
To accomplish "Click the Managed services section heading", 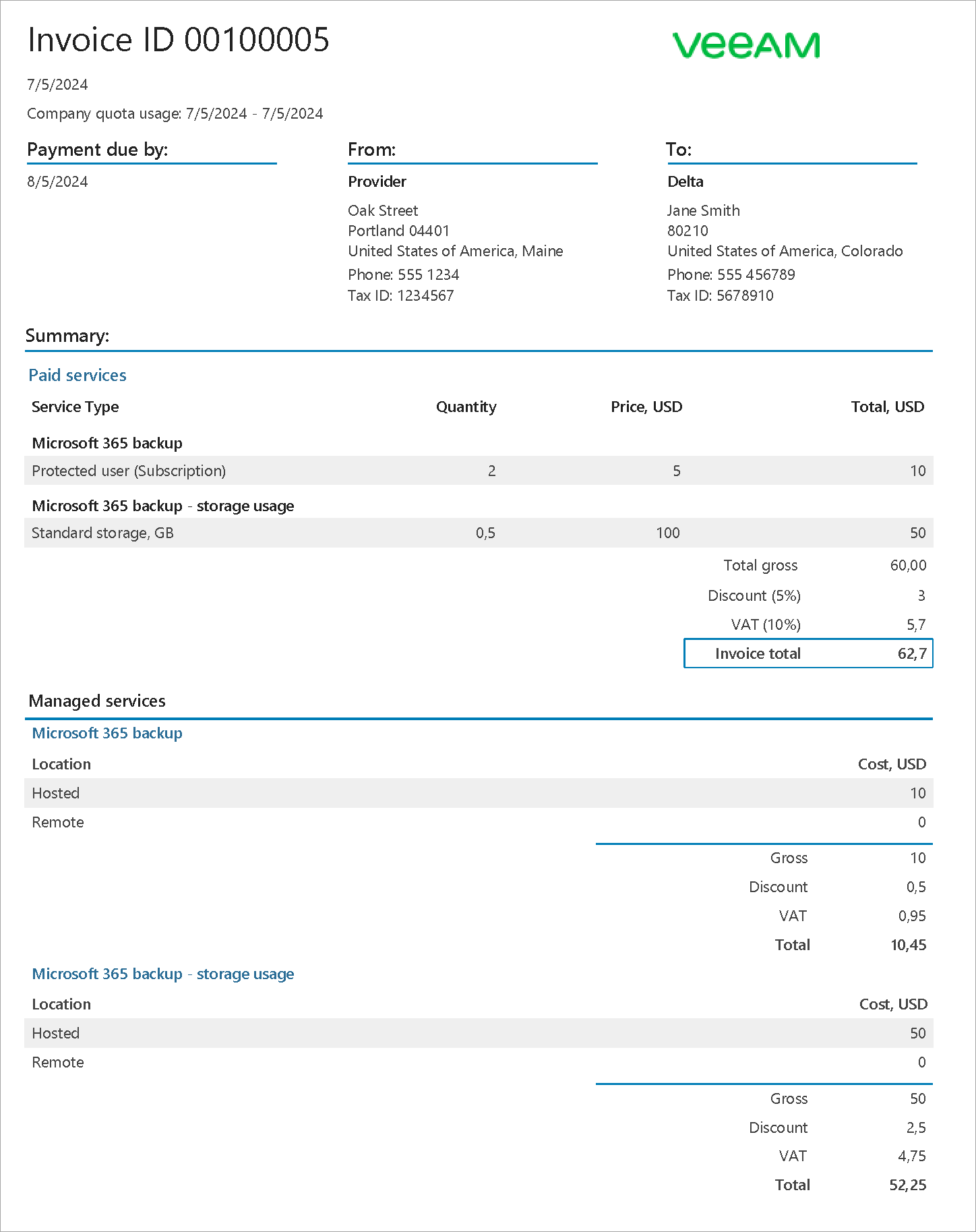I will tap(97, 701).
